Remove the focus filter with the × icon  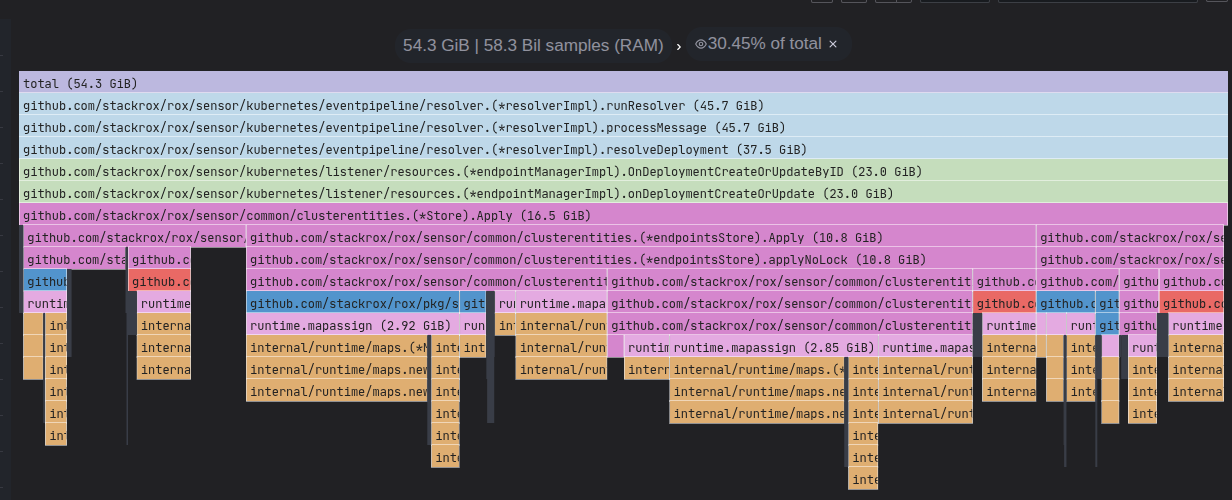(832, 44)
